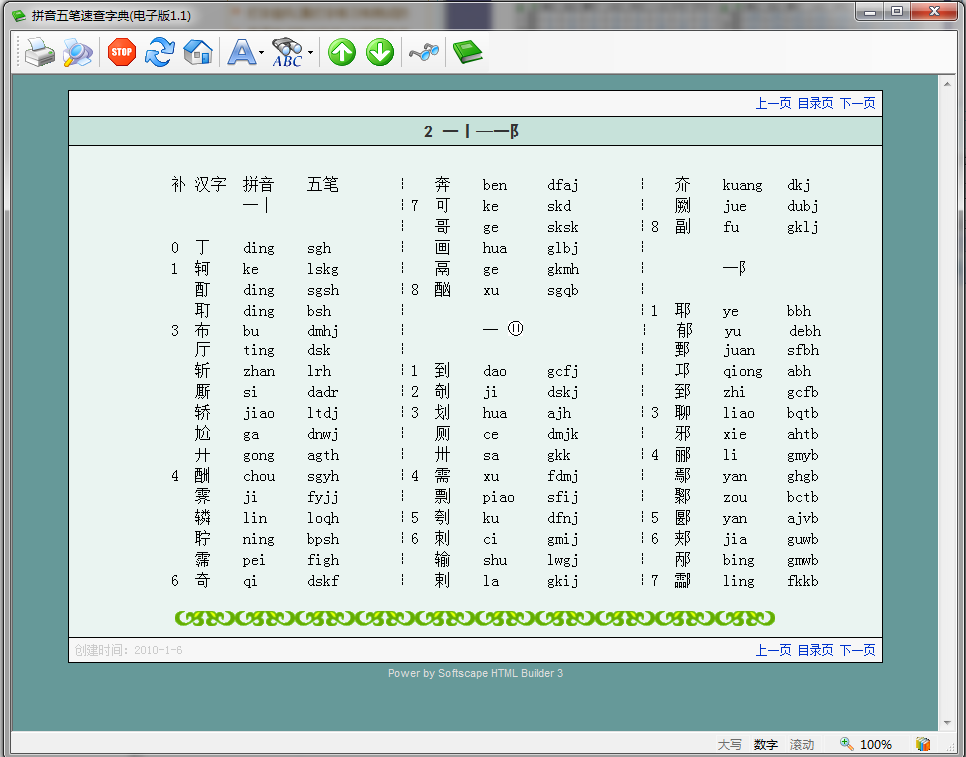Open top 目录页 contents link
This screenshot has width=966, height=757.
tap(815, 103)
